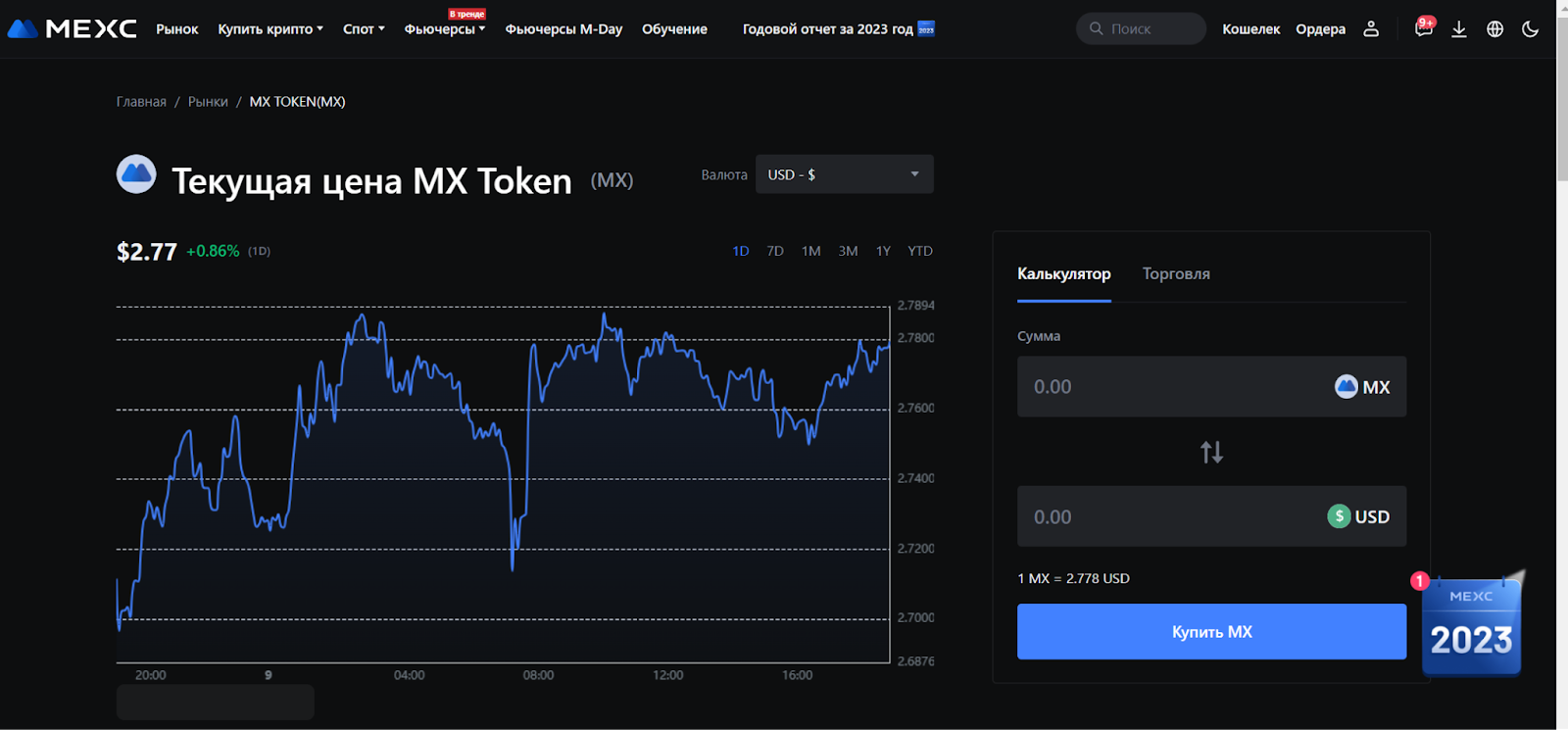Click the 2023 report badge icon

tap(926, 28)
